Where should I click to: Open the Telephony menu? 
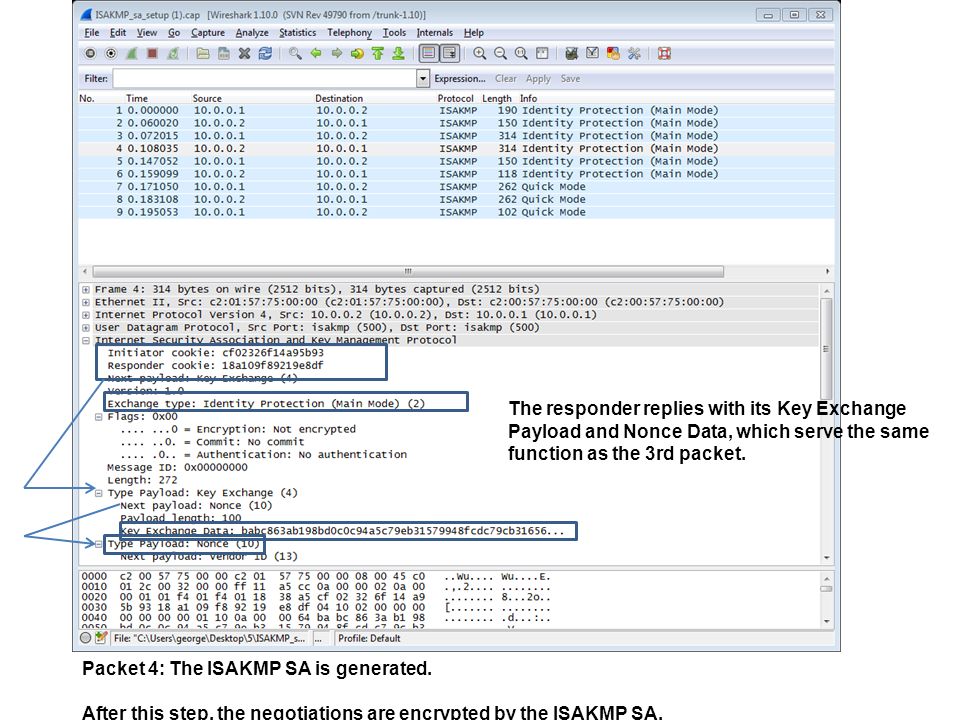coord(350,32)
